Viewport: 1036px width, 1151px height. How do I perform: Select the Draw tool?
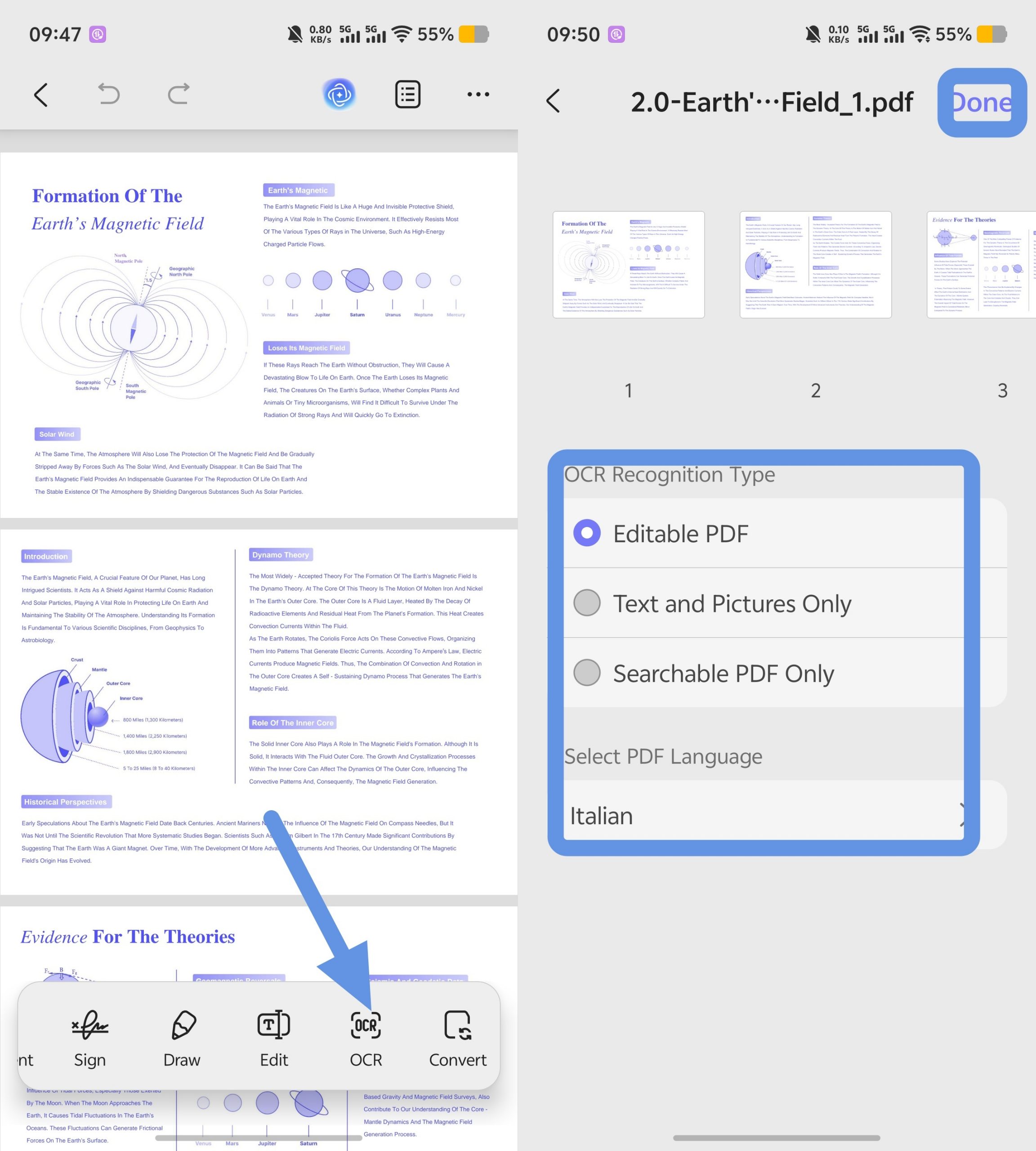click(182, 1038)
